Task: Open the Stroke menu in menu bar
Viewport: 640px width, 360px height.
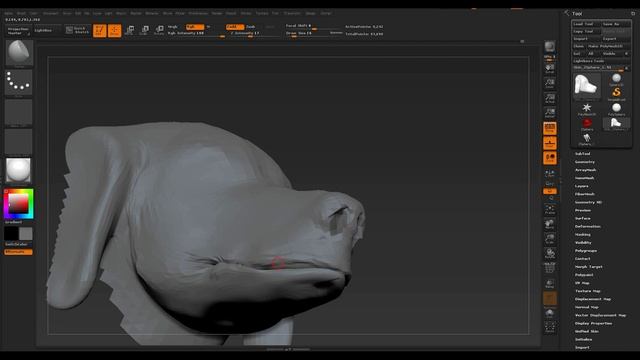Action: tap(246, 13)
